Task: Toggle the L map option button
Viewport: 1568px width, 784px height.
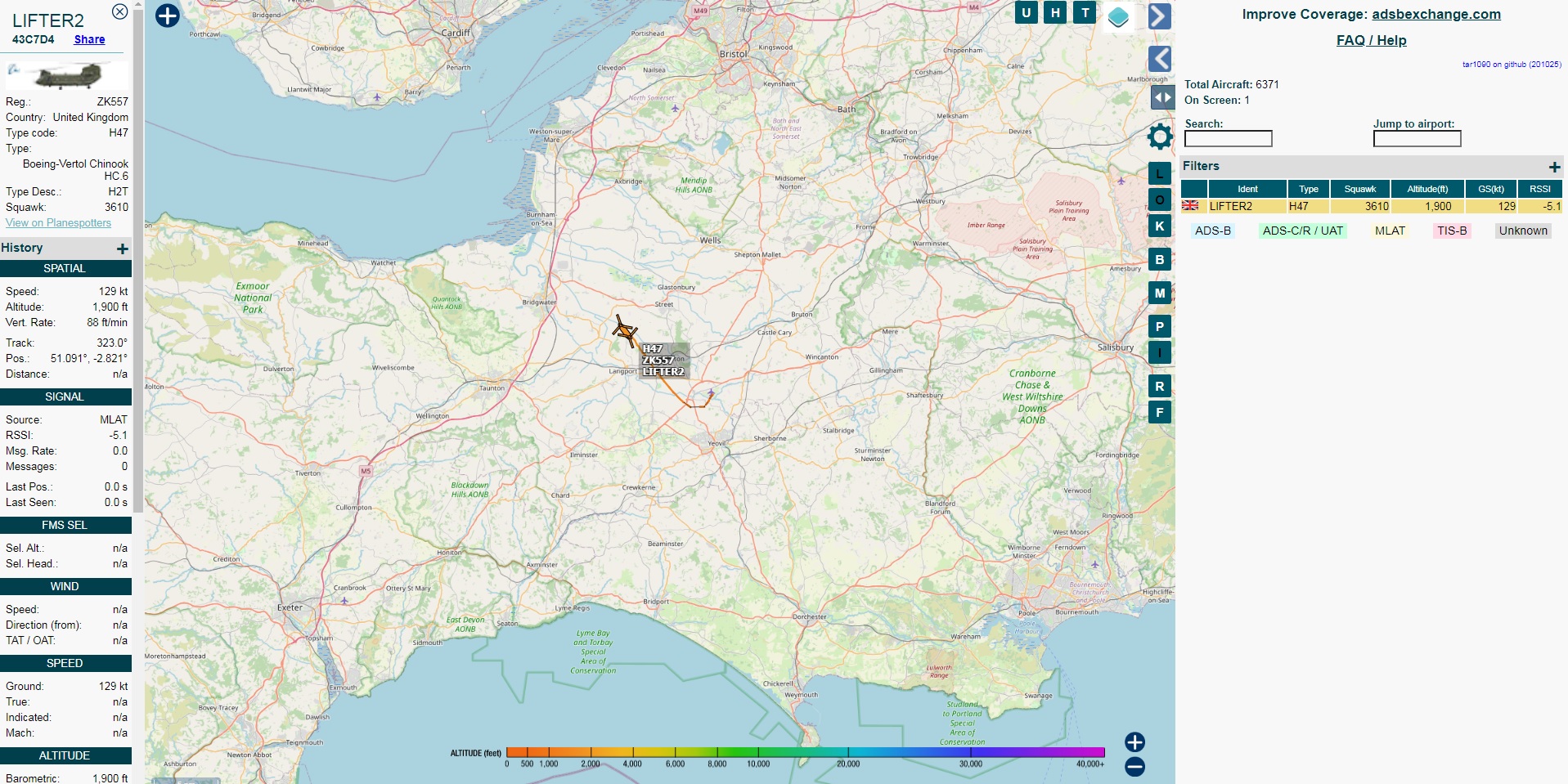Action: pyautogui.click(x=1159, y=173)
